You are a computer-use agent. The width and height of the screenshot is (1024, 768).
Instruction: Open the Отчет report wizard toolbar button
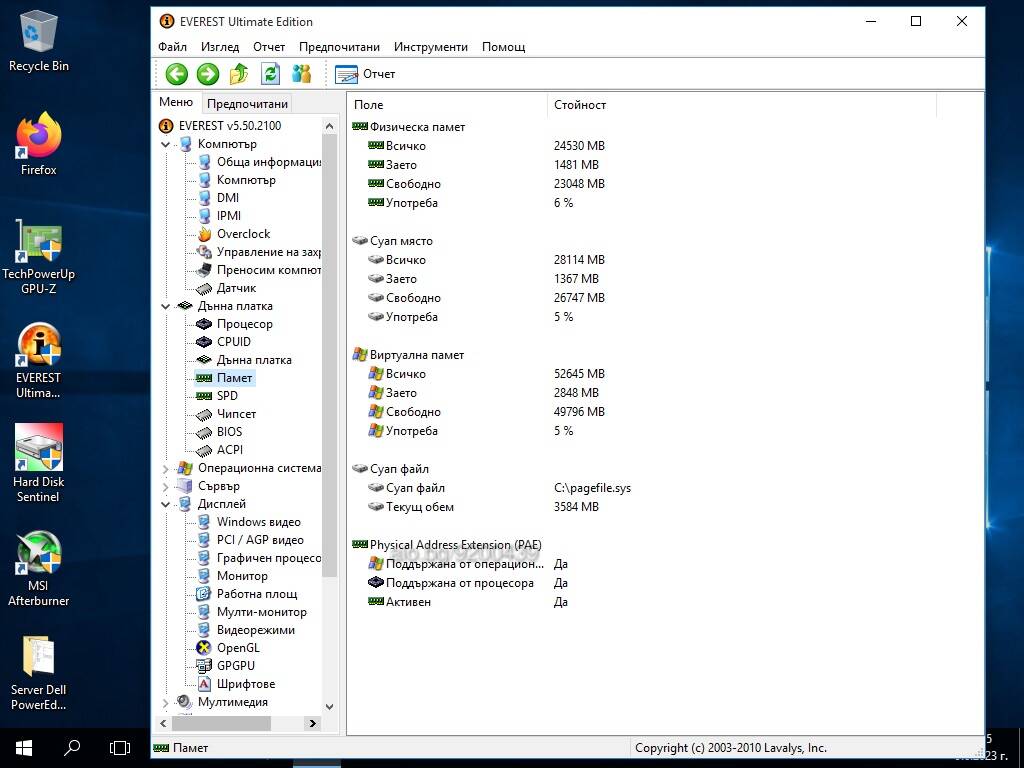point(365,74)
